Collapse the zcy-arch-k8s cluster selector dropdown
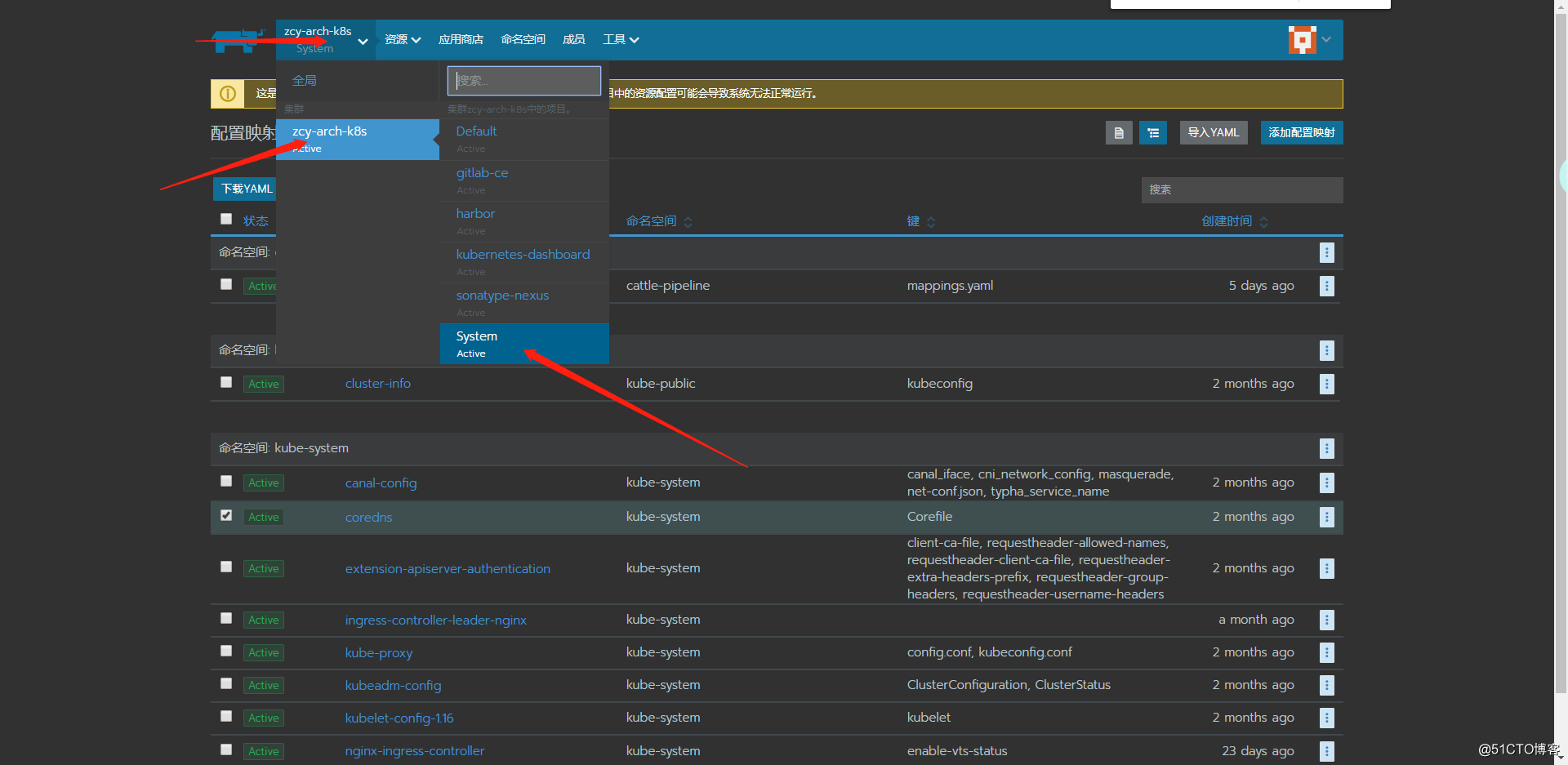 click(326, 40)
